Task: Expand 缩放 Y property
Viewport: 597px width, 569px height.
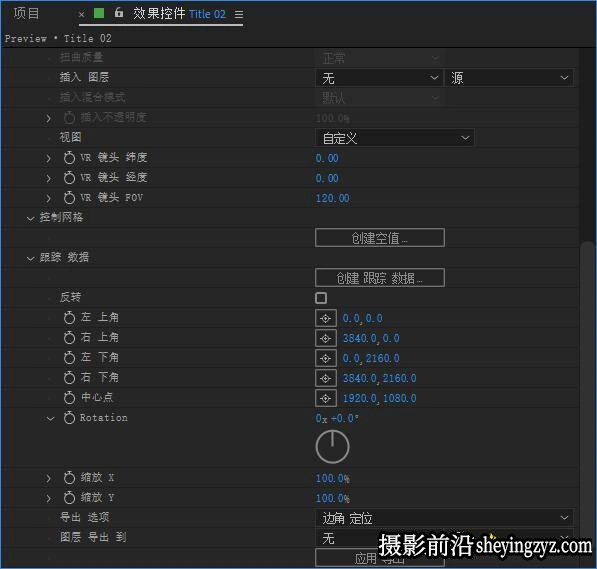Action: pos(48,498)
